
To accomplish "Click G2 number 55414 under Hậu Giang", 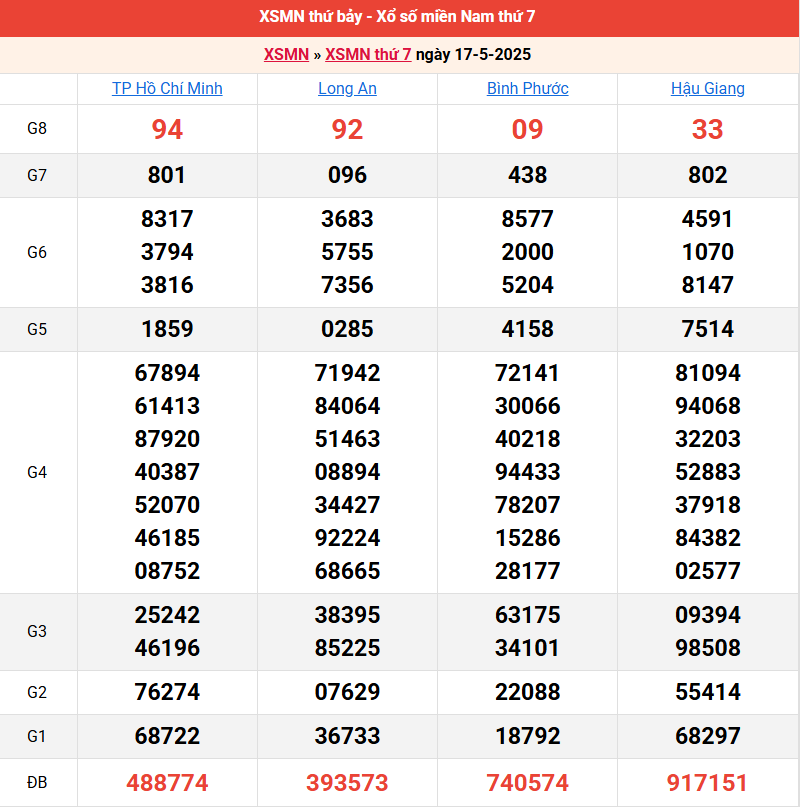I will tap(707, 692).
